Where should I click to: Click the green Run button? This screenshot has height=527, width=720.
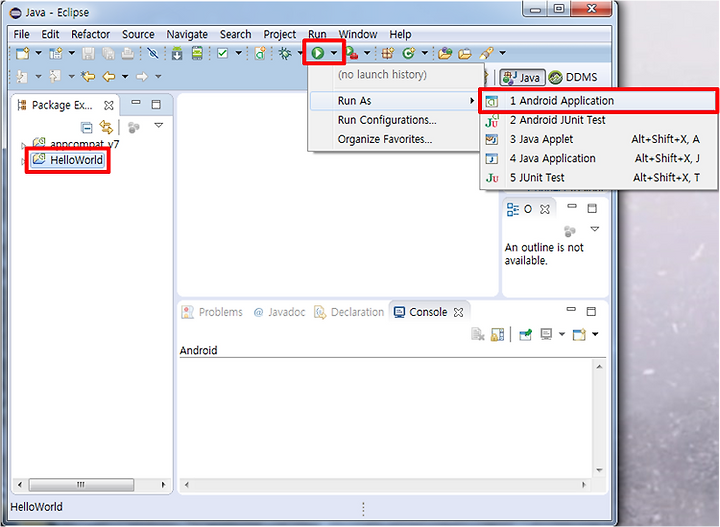click(x=318, y=53)
